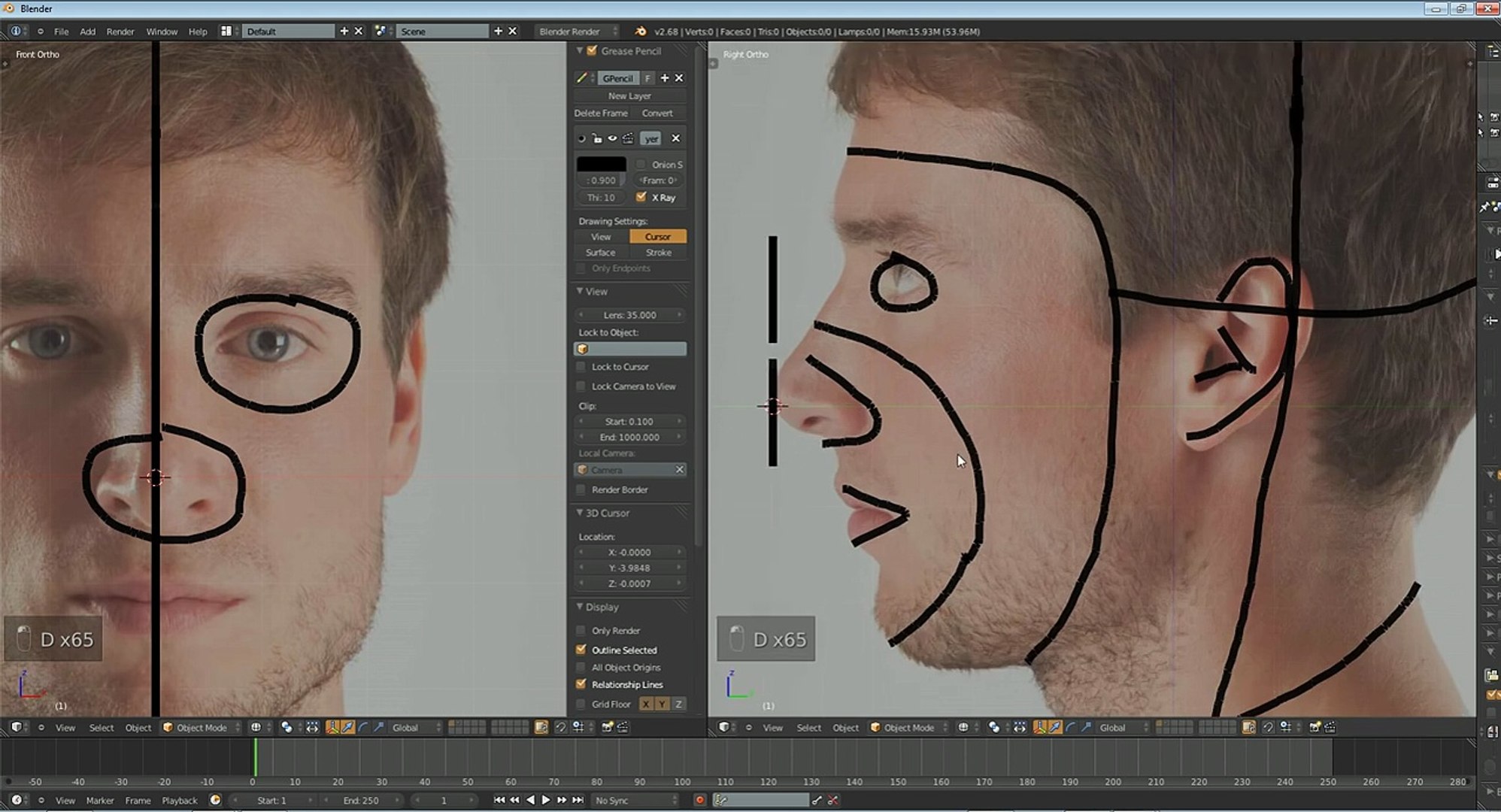Click the scale manipulator icon in the left header

pos(379,728)
